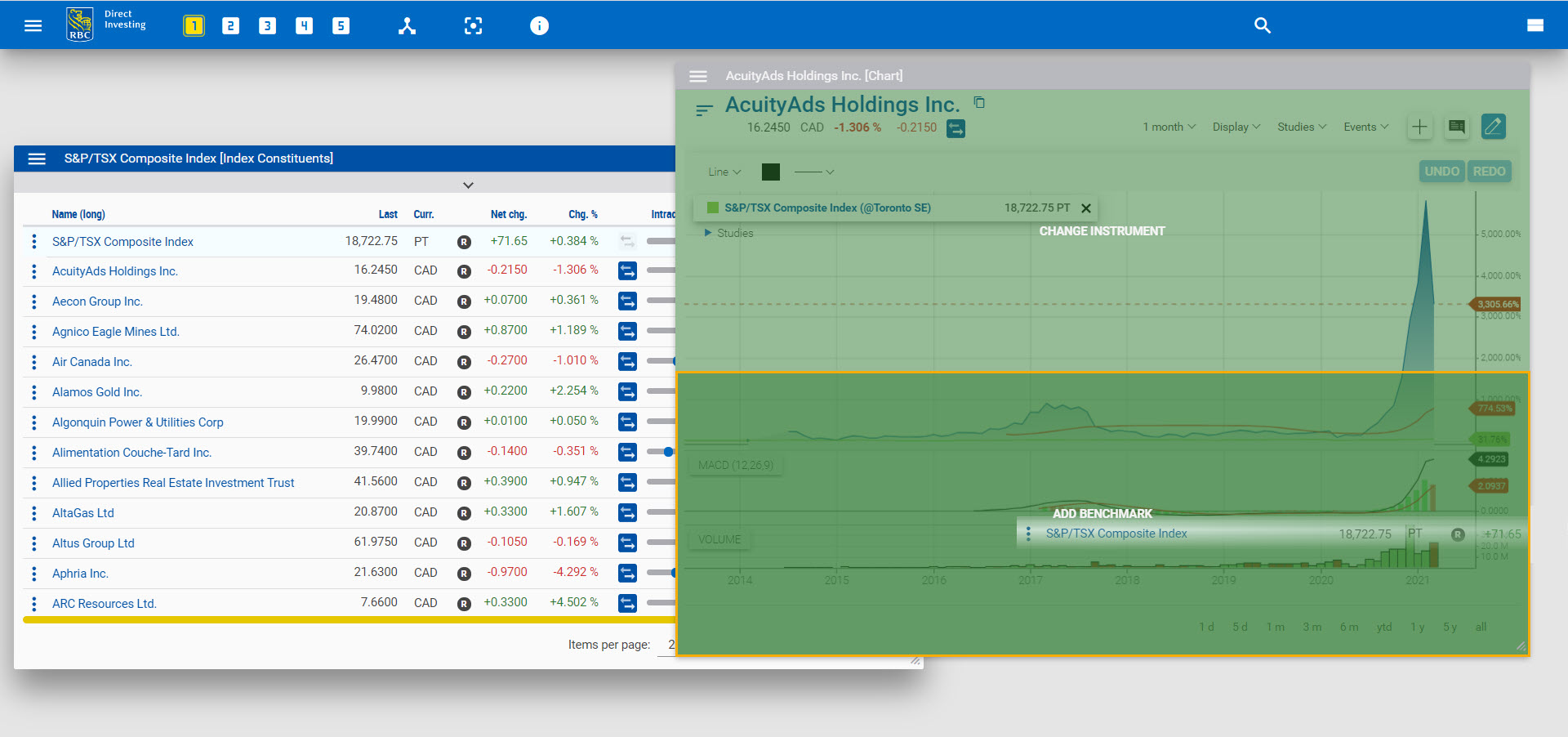Select the highlighted workspace tab 1
Image resolution: width=1568 pixels, height=737 pixels.
[x=194, y=25]
